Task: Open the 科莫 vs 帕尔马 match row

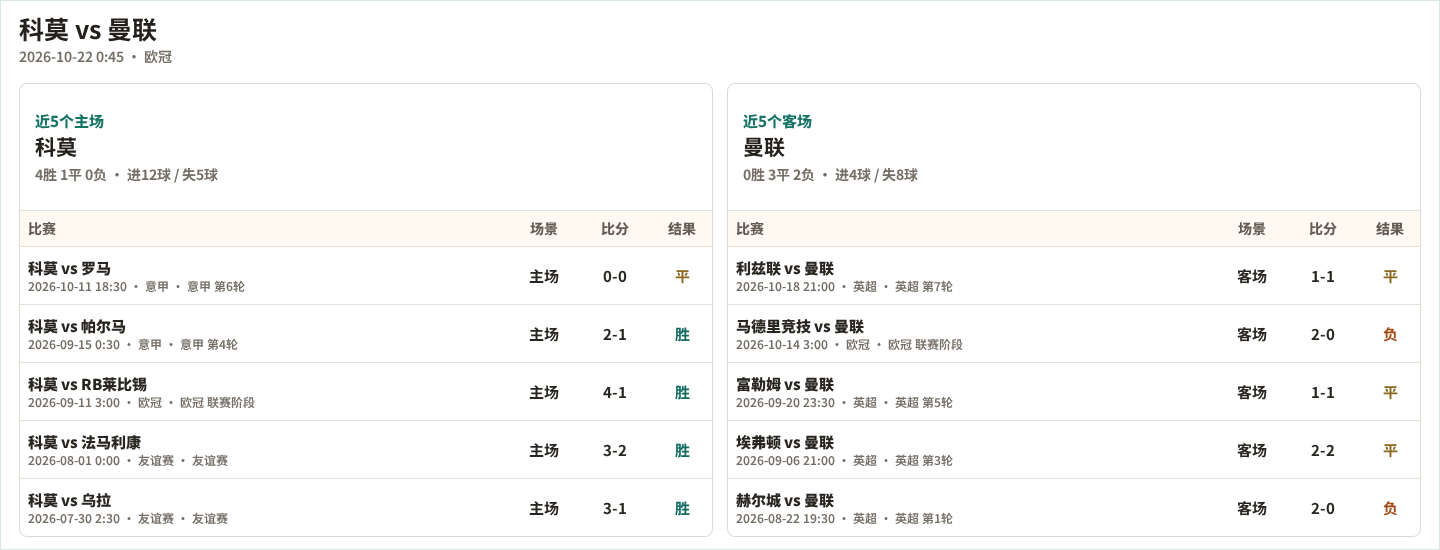Action: coord(366,334)
